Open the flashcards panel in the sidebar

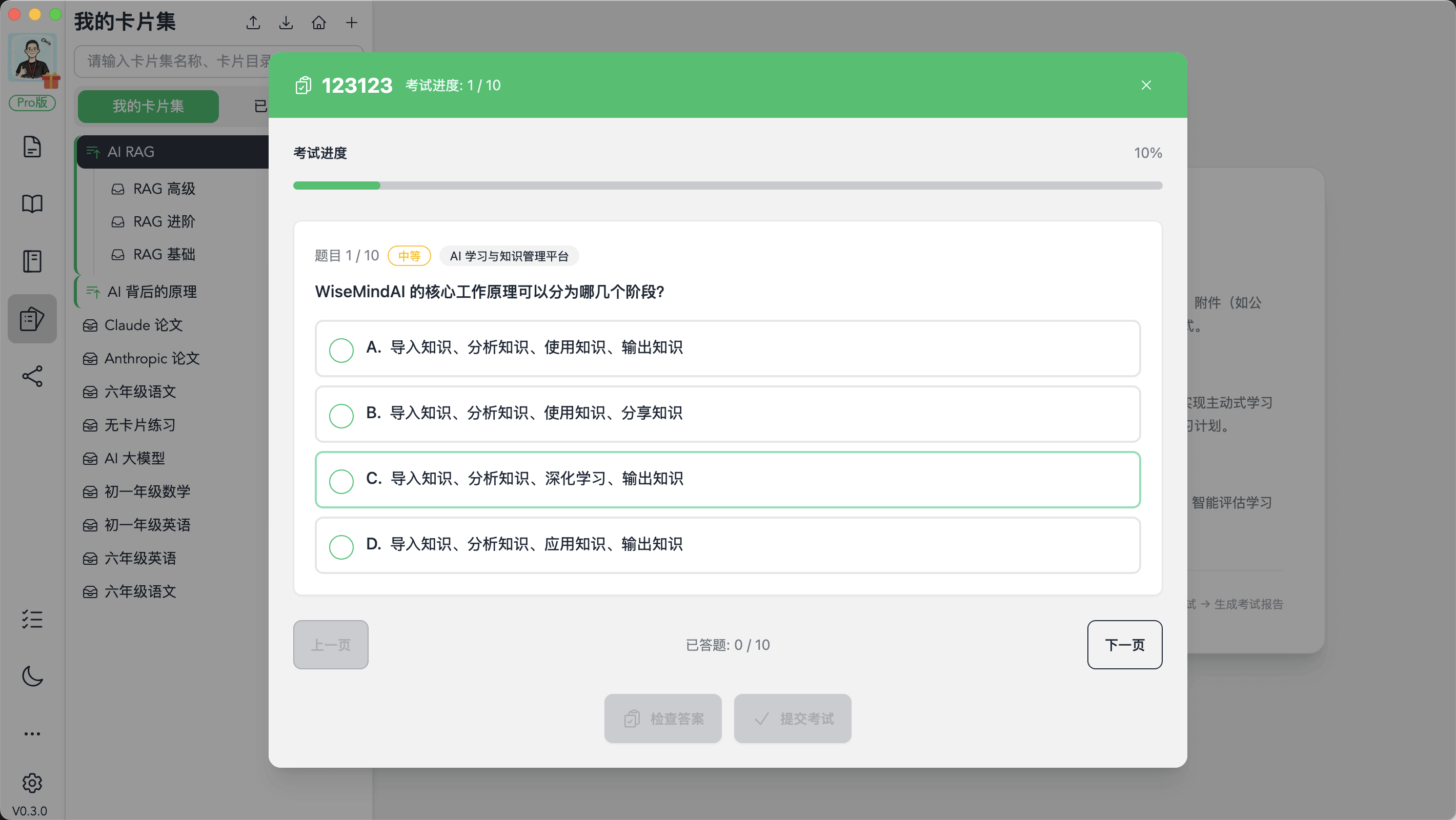click(x=32, y=318)
